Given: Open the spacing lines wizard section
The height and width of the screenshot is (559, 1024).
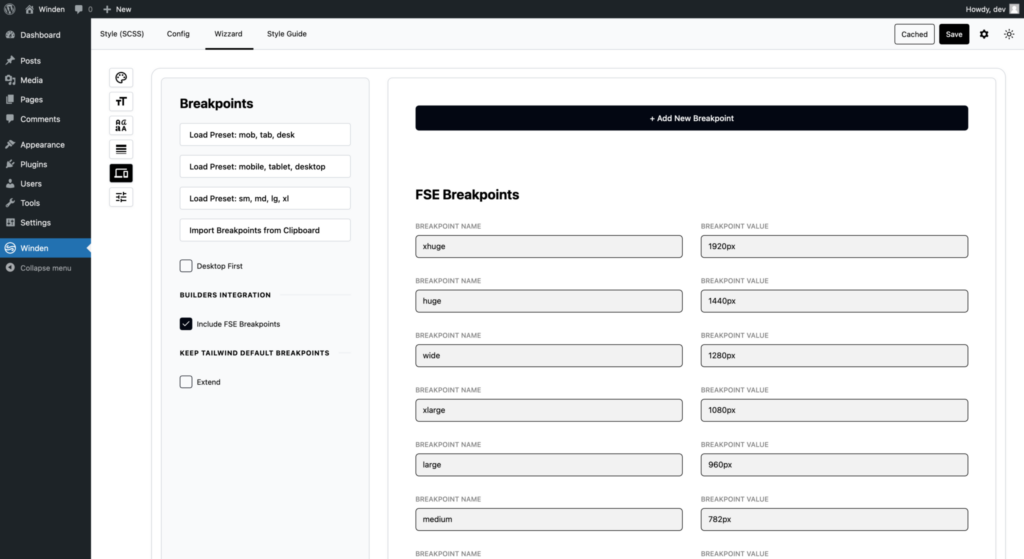Looking at the screenshot, I should coord(121,149).
